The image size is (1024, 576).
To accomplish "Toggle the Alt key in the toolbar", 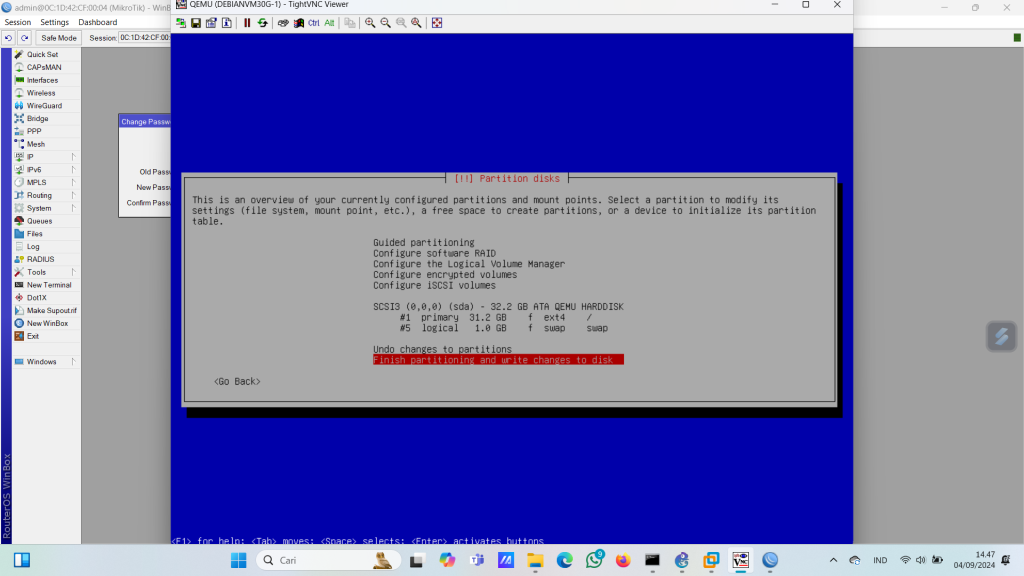I will point(329,23).
